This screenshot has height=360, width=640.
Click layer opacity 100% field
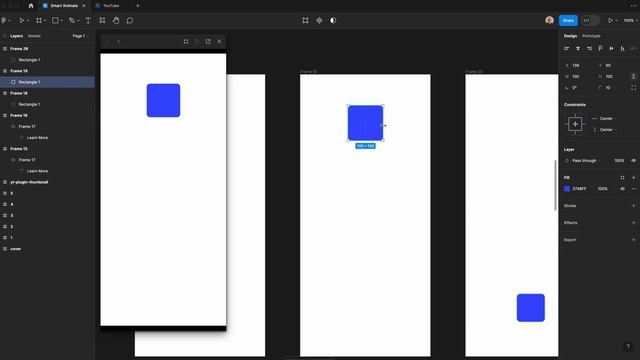tap(619, 161)
